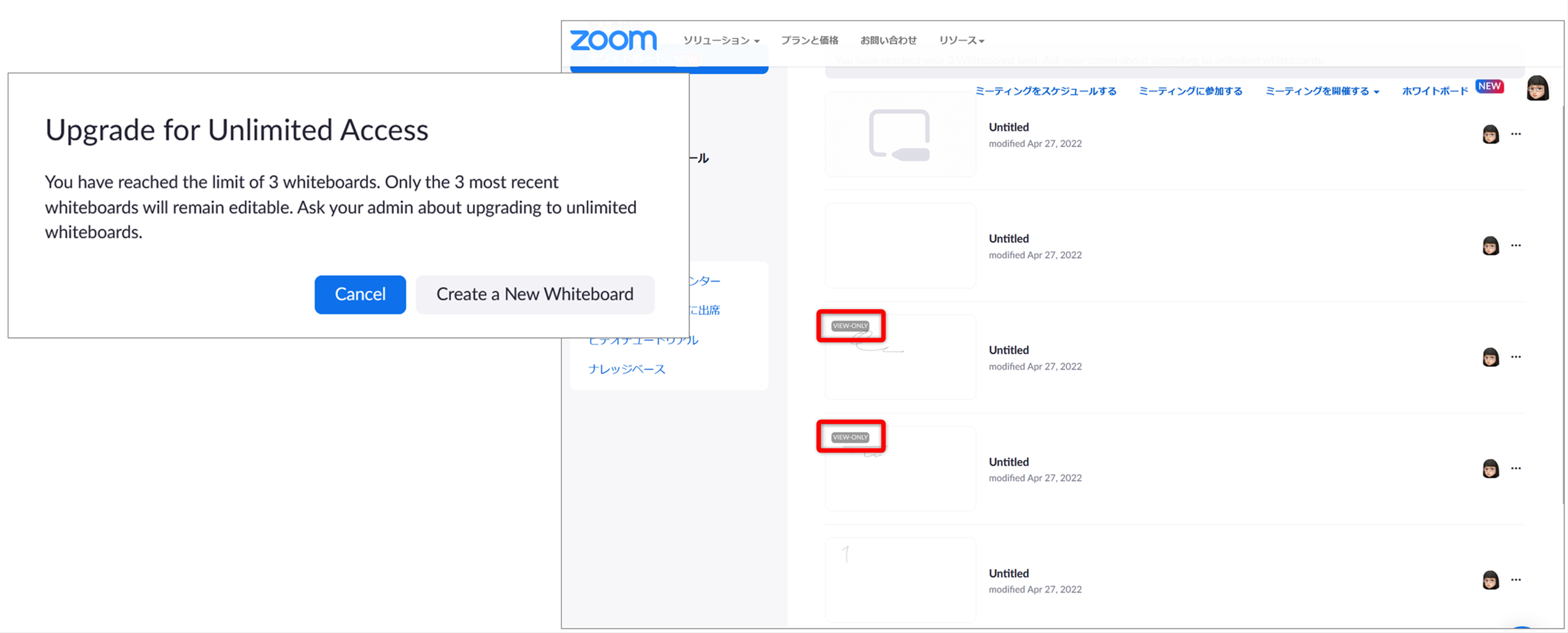Click the VIEW-ONLY badge on third whiteboard
This screenshot has width=1568, height=633.
[x=850, y=326]
